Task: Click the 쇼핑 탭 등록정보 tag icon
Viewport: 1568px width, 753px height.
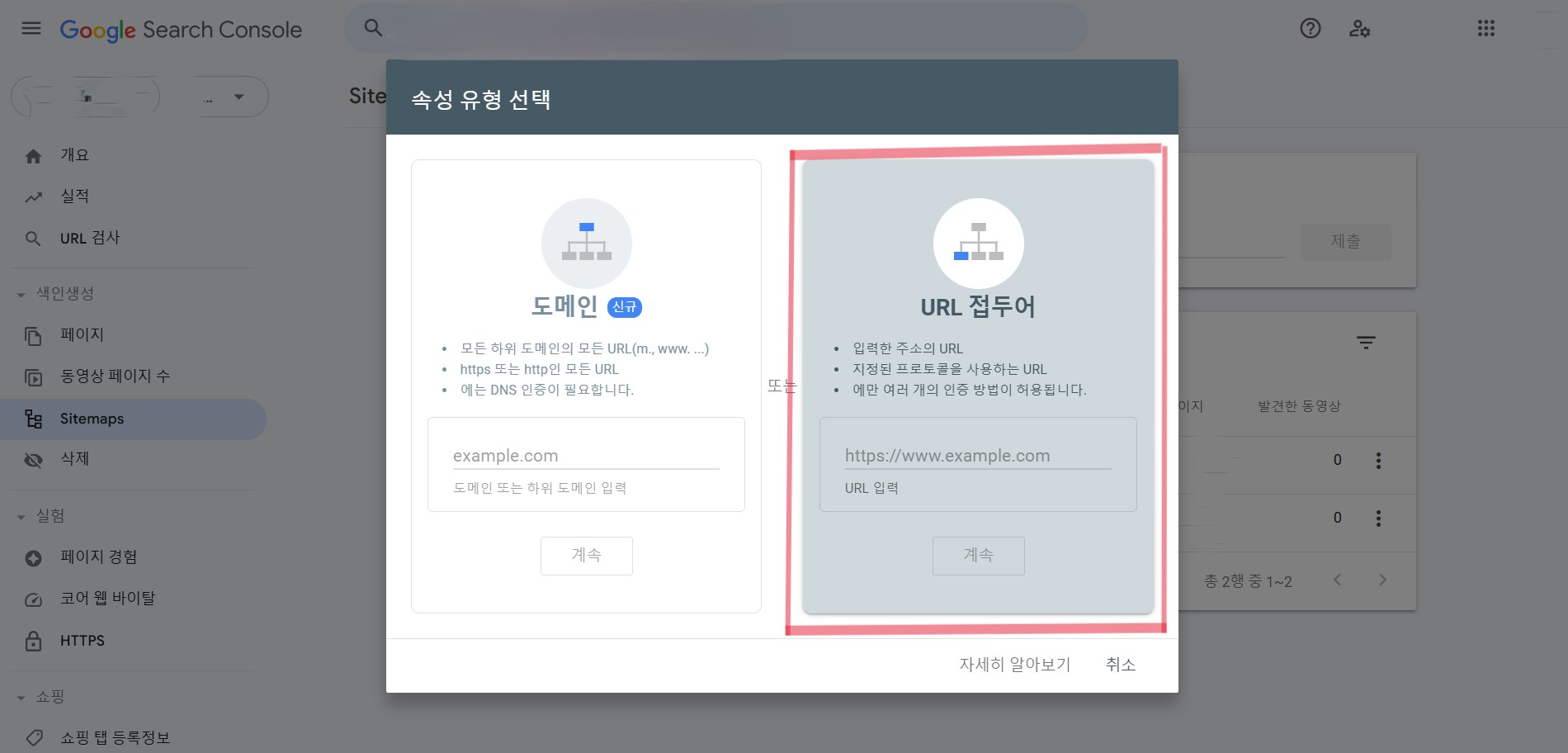Action: [x=34, y=737]
